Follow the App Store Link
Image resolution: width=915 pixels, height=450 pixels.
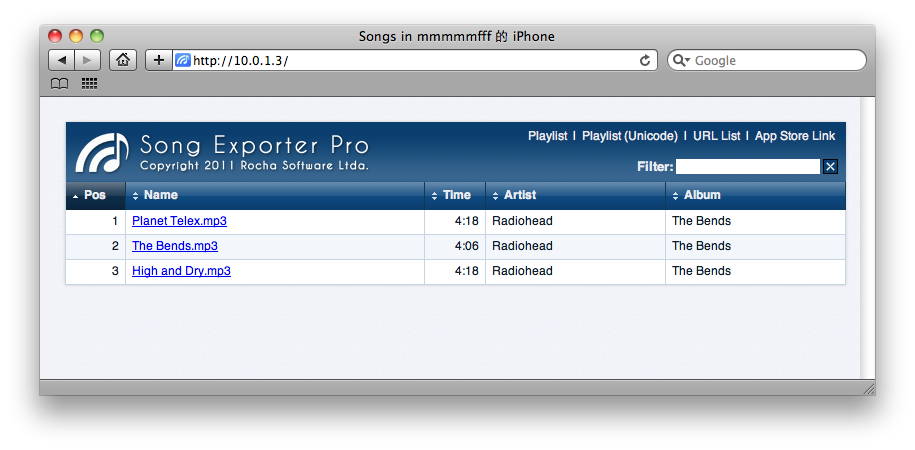pos(795,136)
